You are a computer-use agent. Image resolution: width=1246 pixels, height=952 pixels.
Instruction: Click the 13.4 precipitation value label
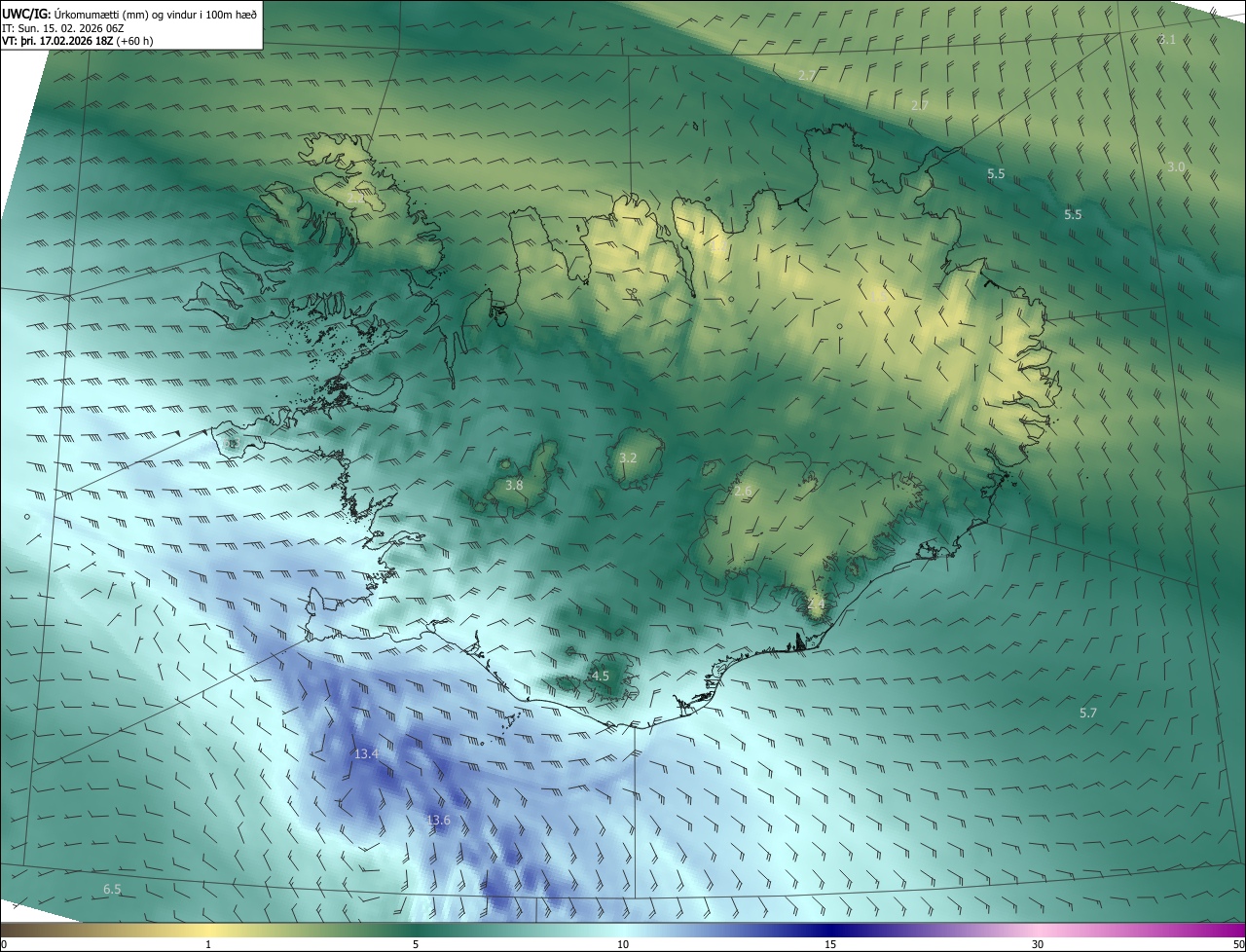pos(366,753)
